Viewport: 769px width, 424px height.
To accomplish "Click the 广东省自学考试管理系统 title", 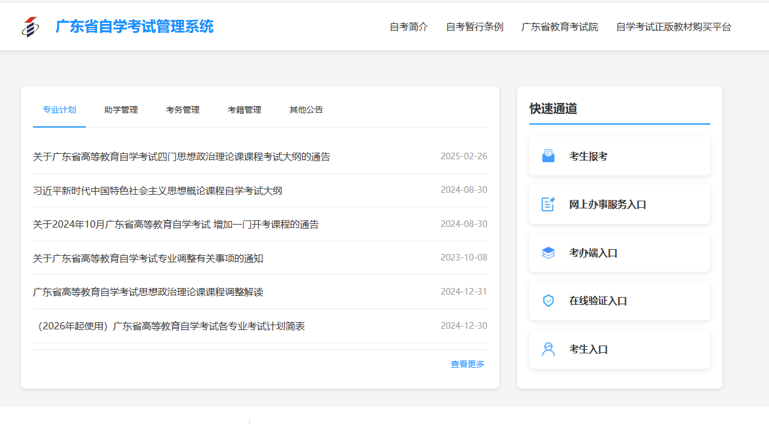I will pyautogui.click(x=134, y=27).
